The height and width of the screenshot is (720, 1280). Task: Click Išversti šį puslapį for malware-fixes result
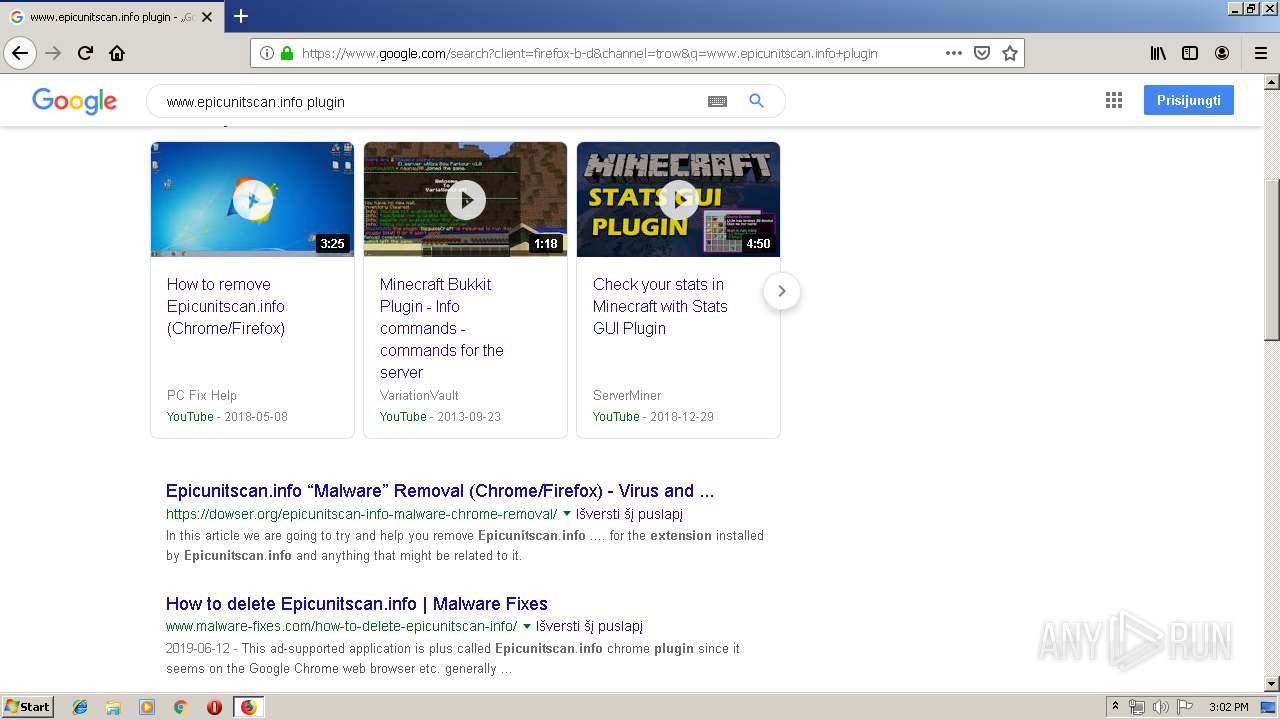[589, 627]
